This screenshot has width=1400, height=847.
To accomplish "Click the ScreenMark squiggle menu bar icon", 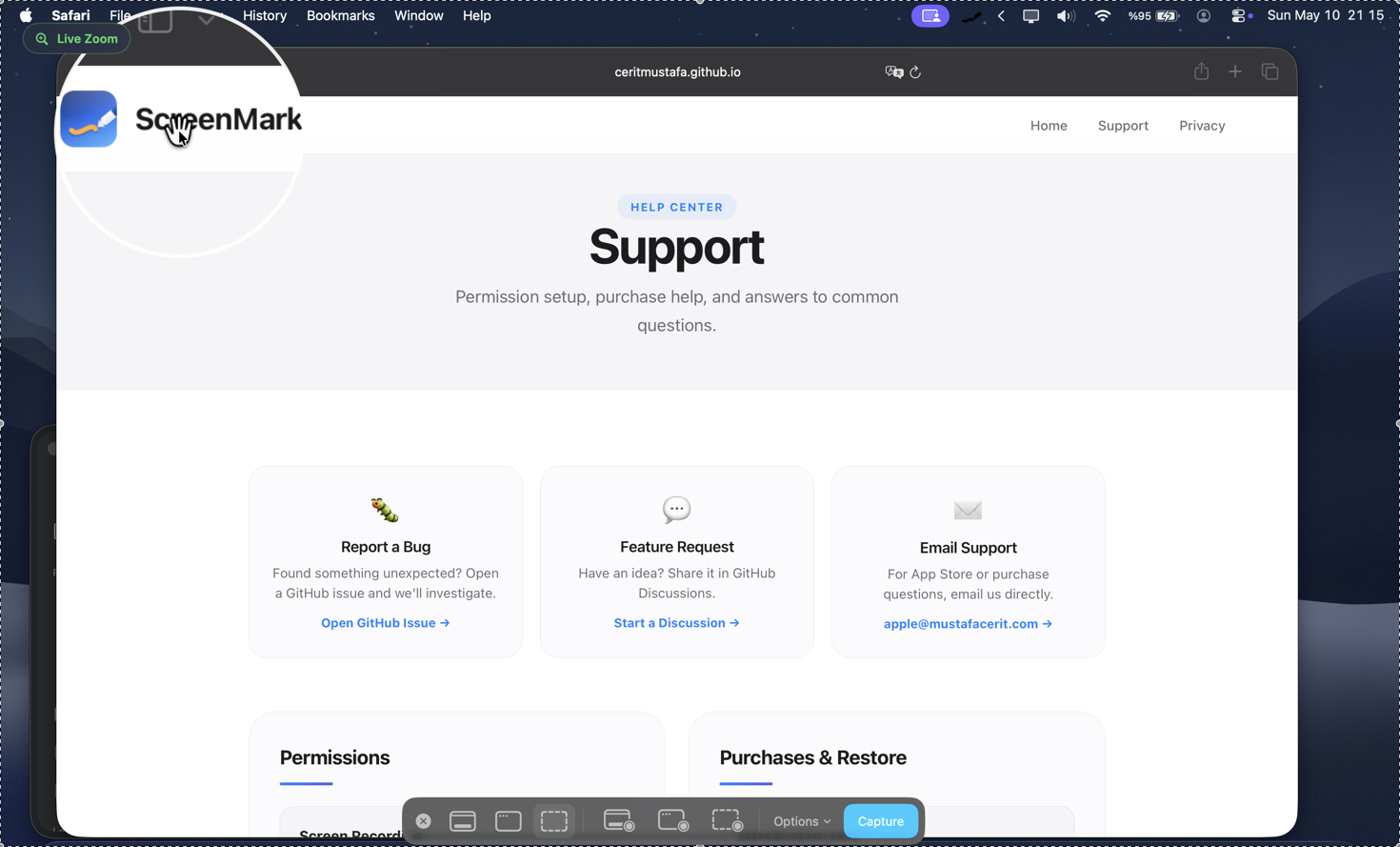I will point(971,16).
